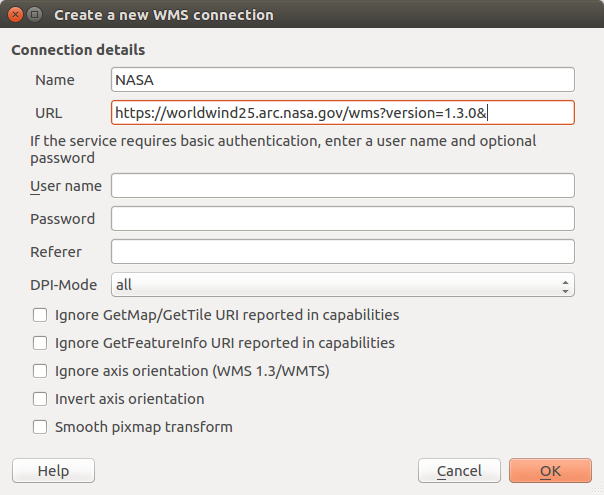Open Help for the WMS connection
This screenshot has height=495, width=604.
coord(53,471)
